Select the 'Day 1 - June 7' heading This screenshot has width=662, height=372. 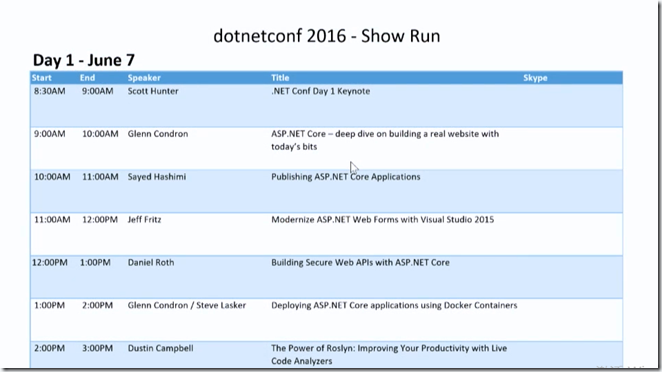pyautogui.click(x=84, y=60)
